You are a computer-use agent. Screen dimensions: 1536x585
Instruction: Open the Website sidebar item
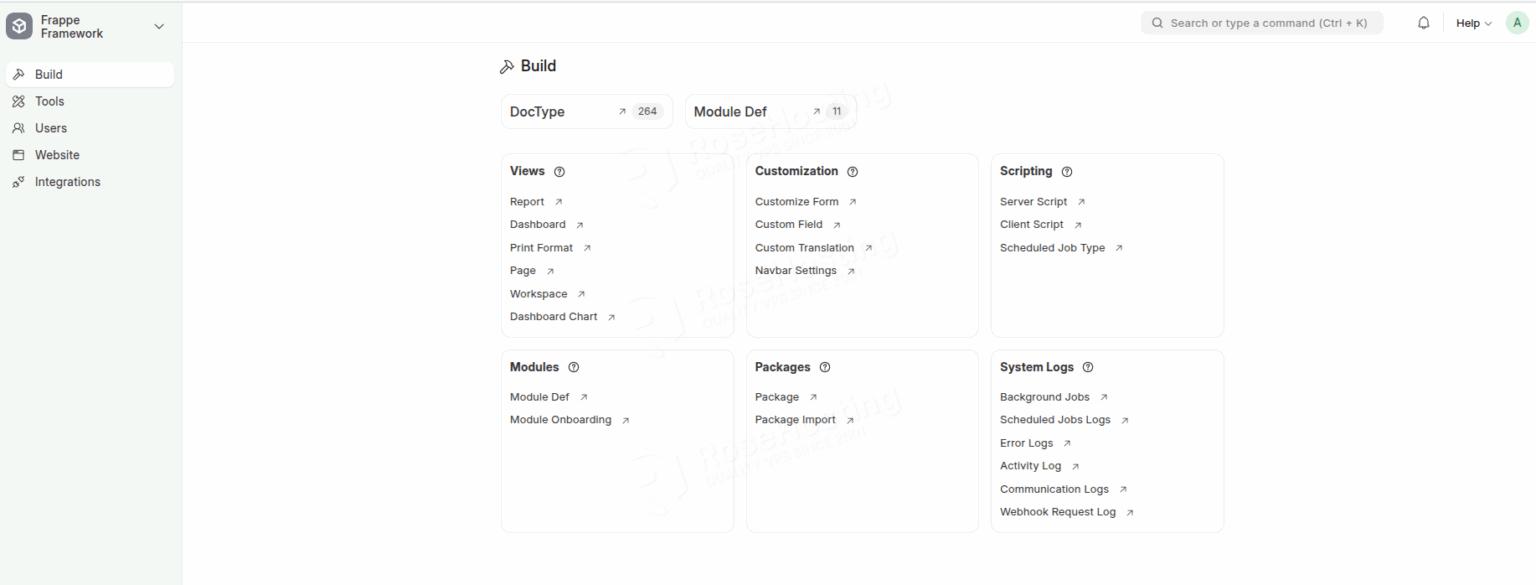click(57, 155)
